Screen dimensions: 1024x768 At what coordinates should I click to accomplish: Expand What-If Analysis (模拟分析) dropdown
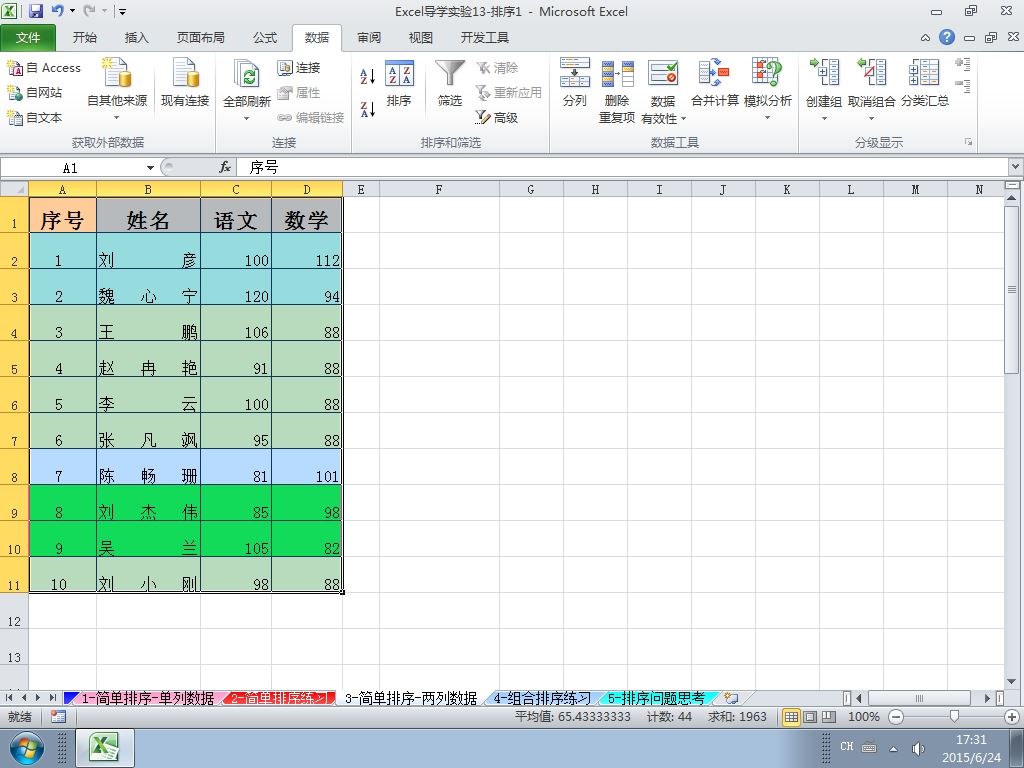coord(767,118)
